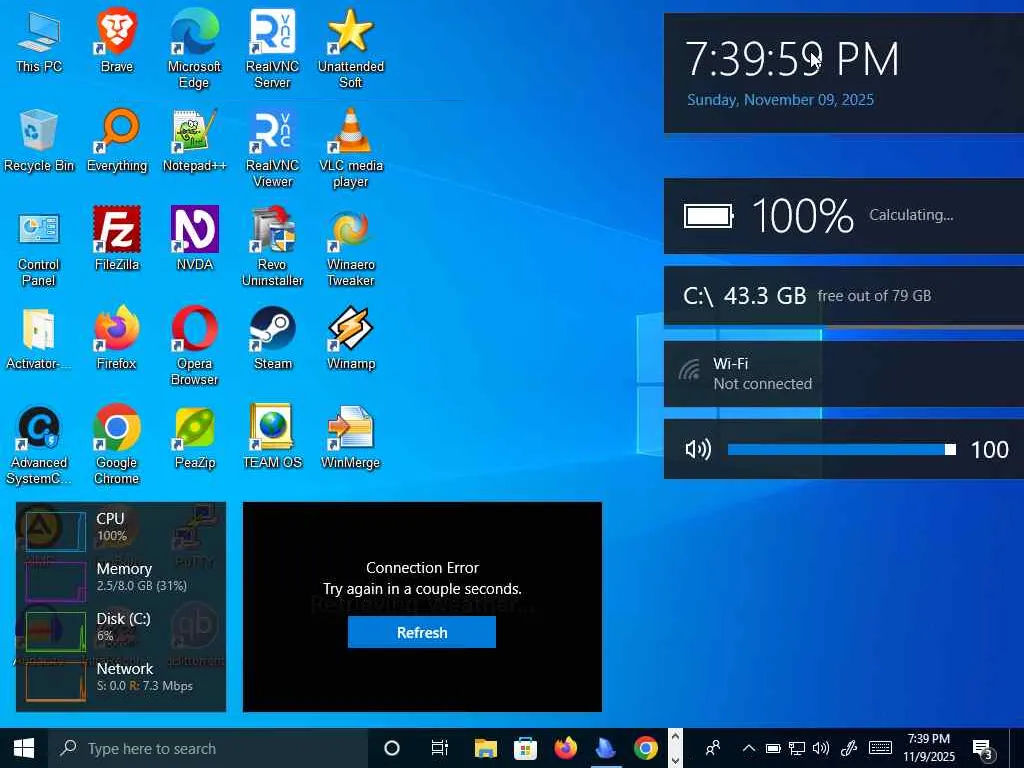
Task: Open RealVNC Server shortcut
Action: (272, 49)
